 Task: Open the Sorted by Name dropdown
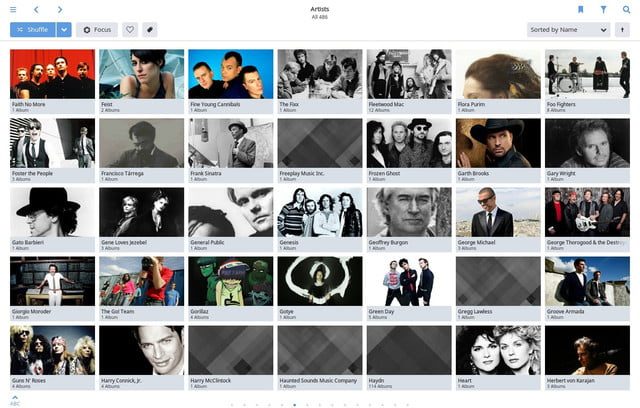568,30
